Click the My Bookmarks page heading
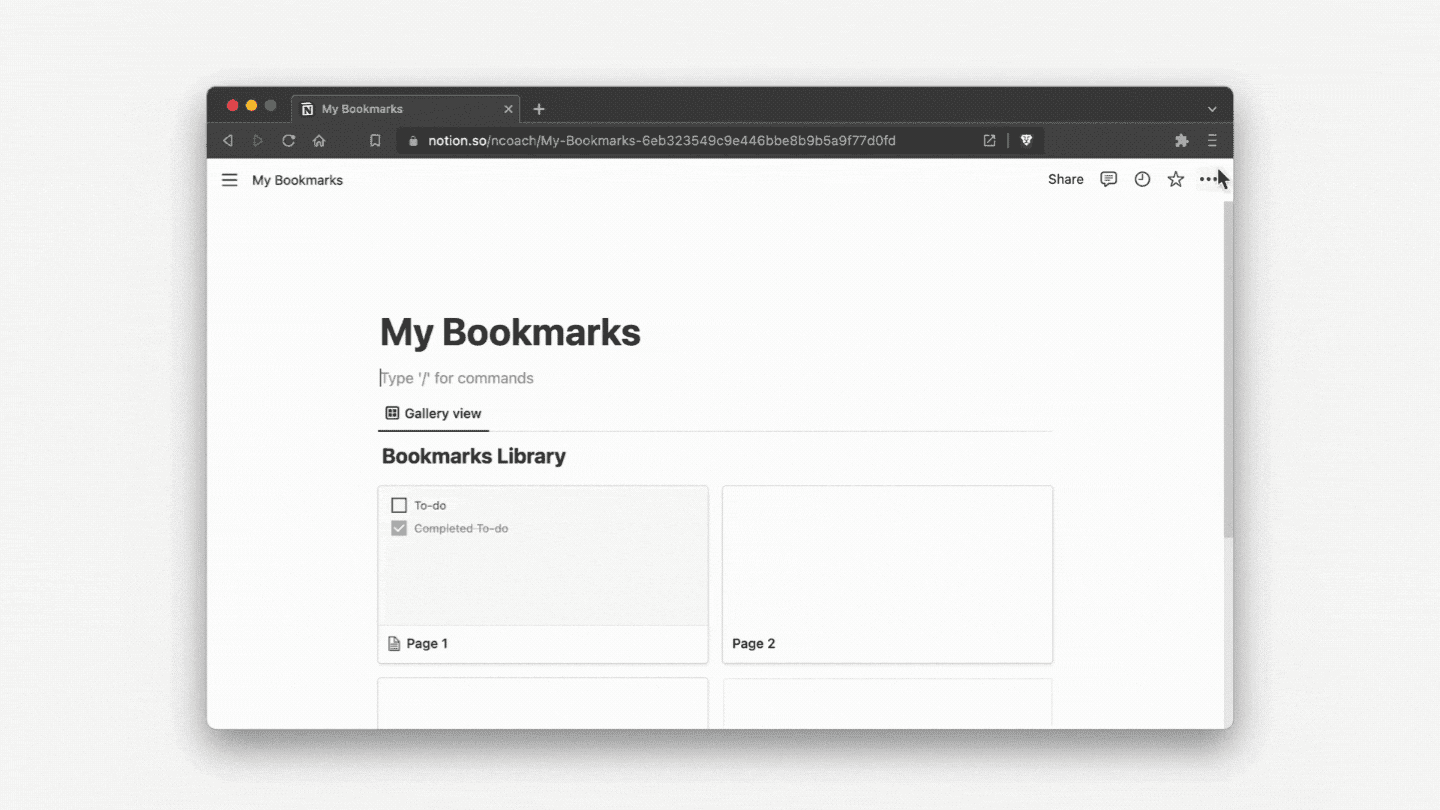 [x=510, y=332]
